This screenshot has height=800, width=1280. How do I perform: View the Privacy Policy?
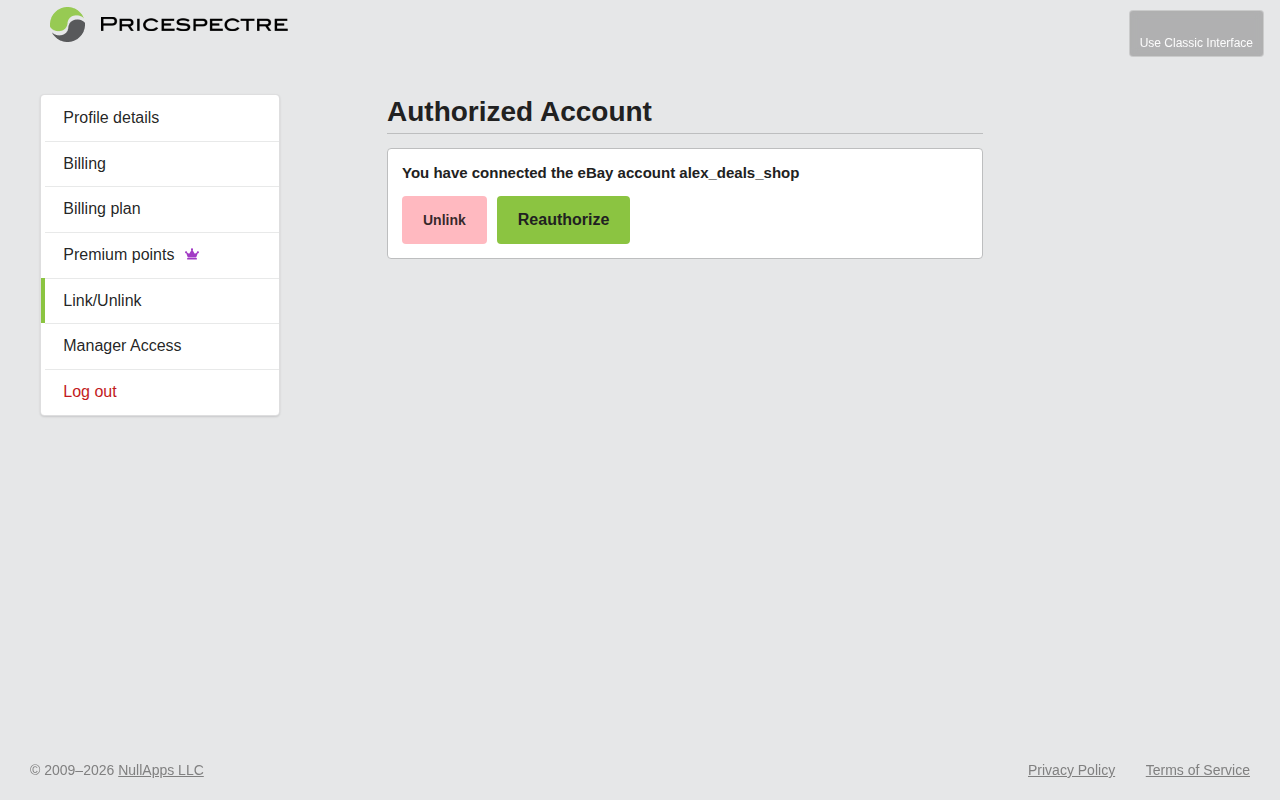coord(1071,770)
